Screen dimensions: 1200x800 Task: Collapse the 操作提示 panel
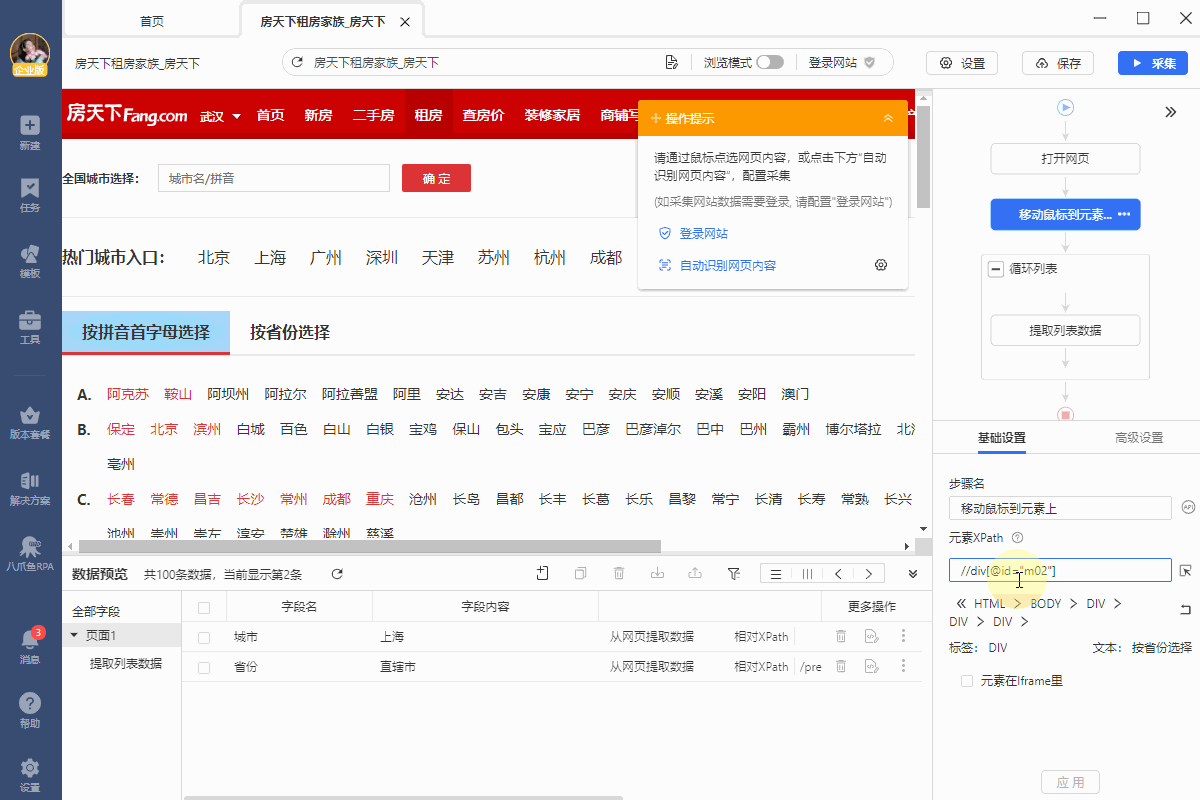(x=888, y=118)
